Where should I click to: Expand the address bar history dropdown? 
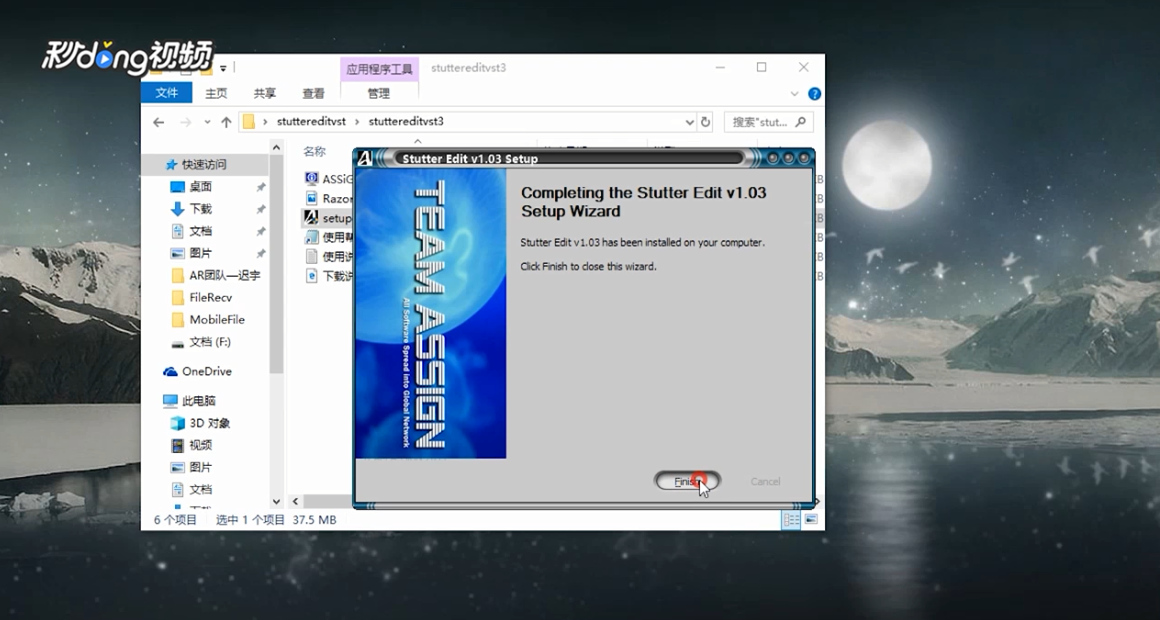click(689, 122)
